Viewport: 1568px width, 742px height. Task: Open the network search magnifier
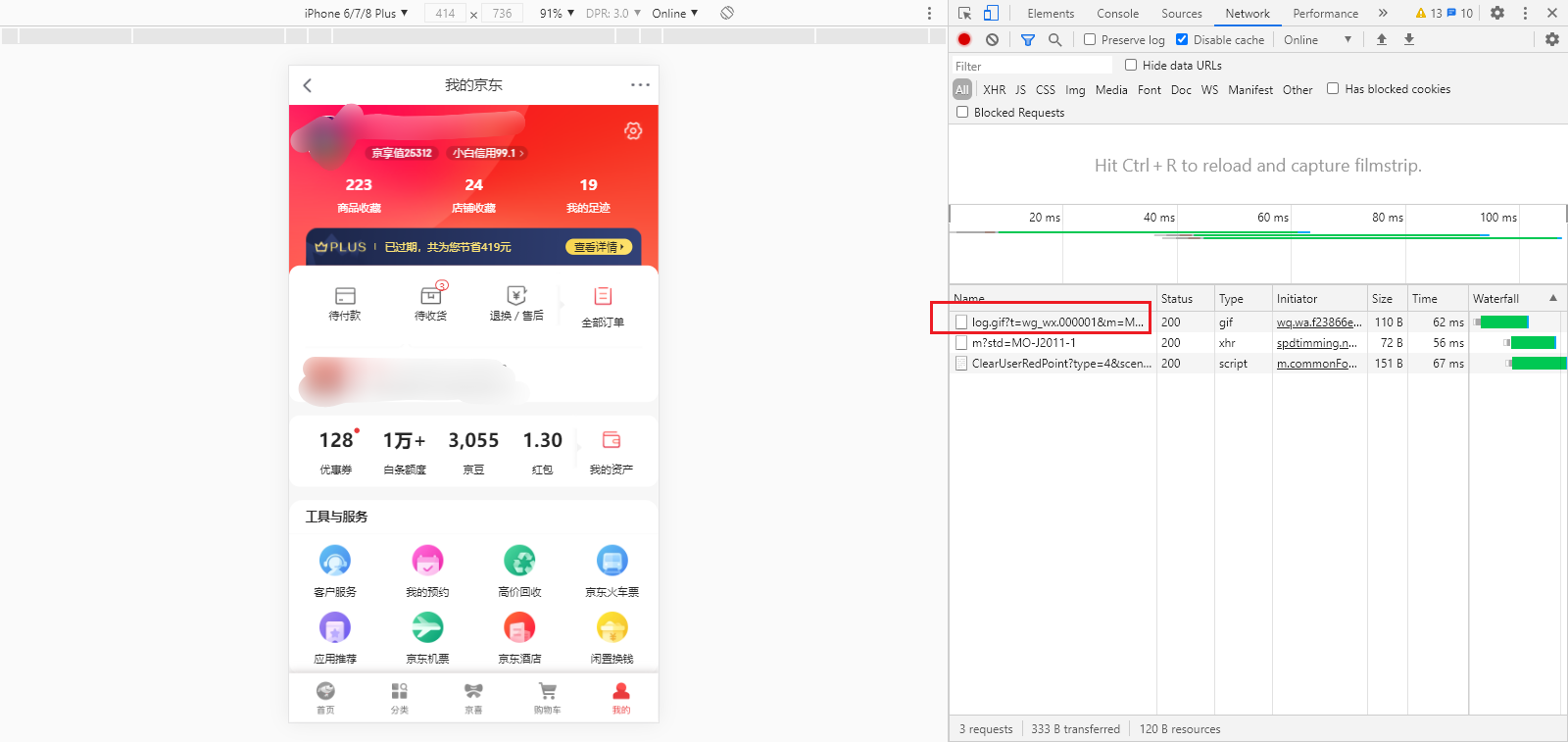point(1054,40)
